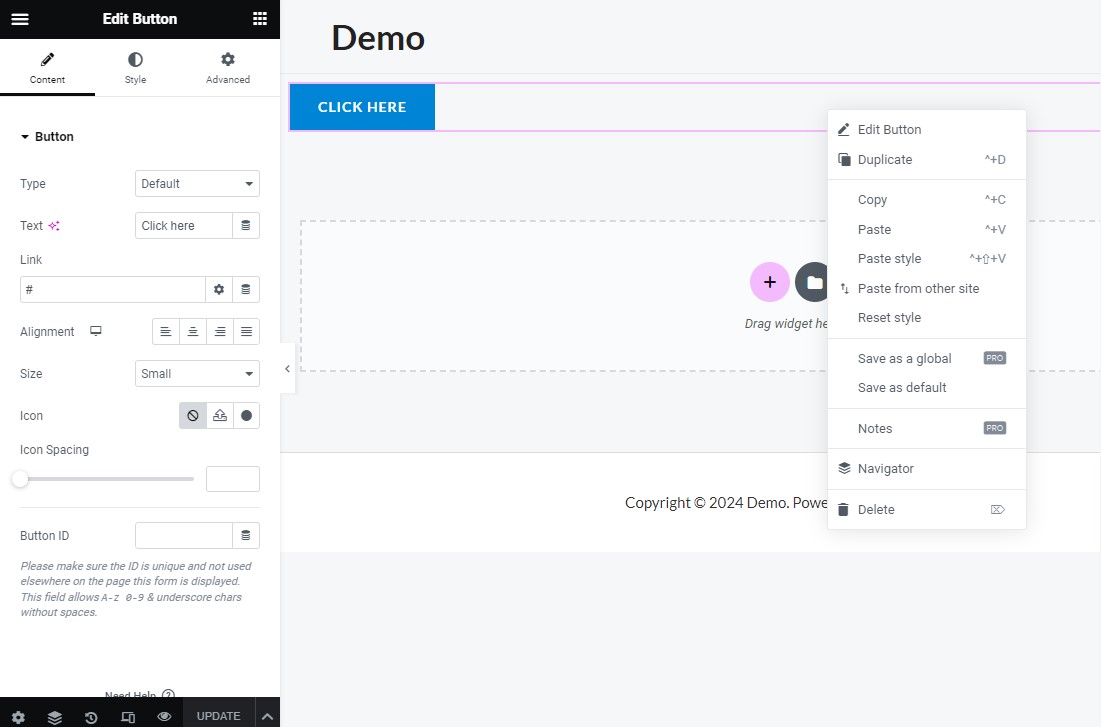Open dynamic tags for Link field

(246, 289)
